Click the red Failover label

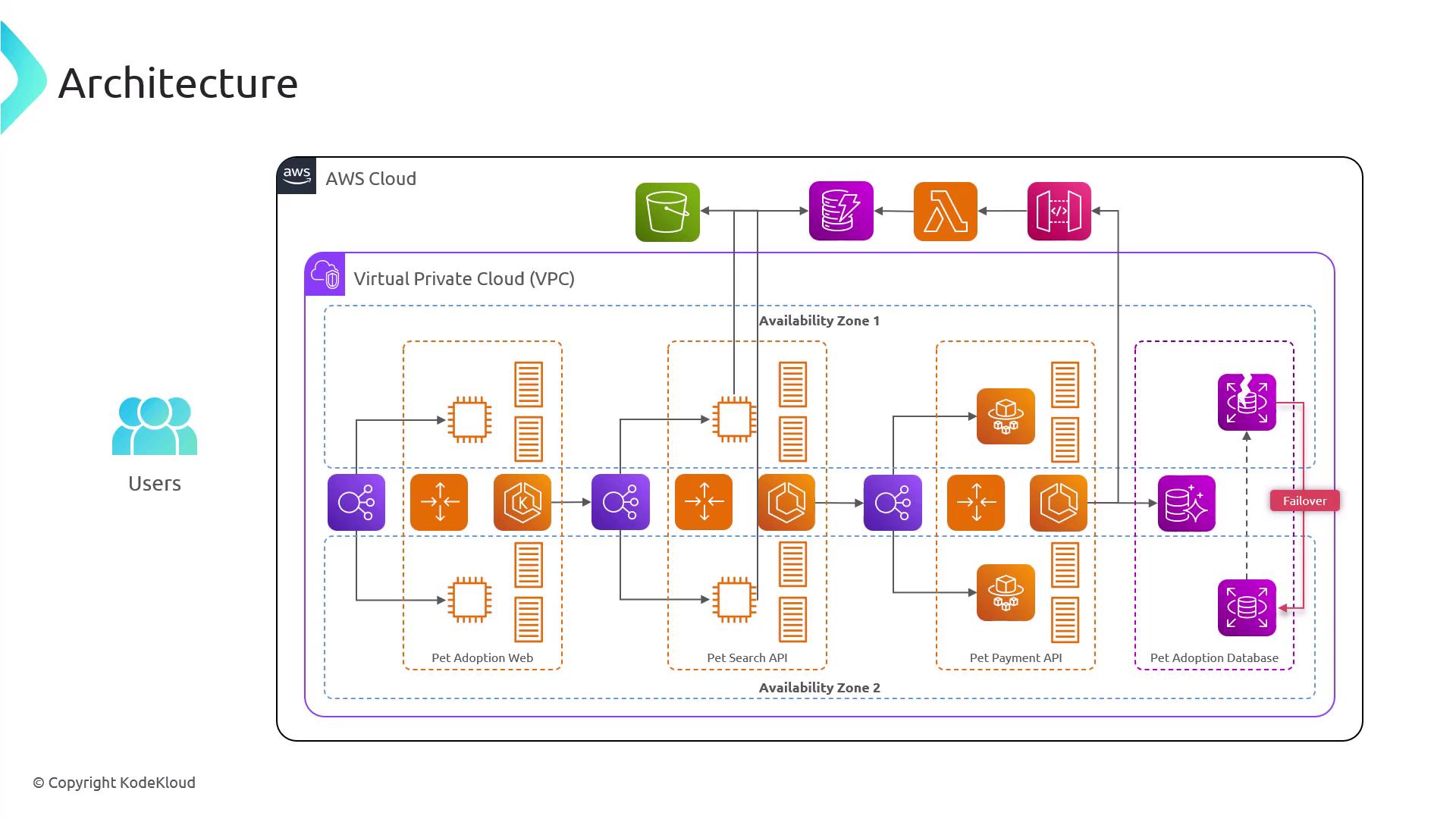[1304, 500]
